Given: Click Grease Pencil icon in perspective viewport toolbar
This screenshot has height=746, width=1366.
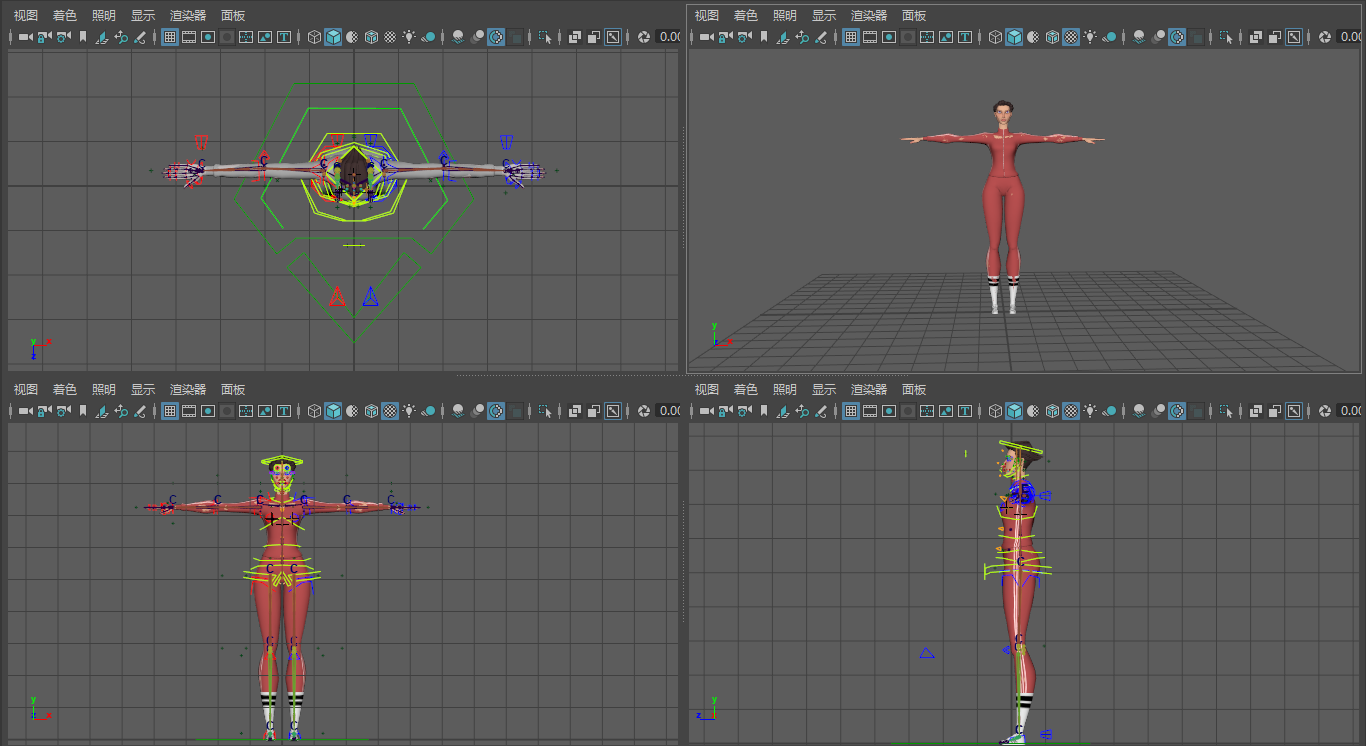Looking at the screenshot, I should pos(820,37).
